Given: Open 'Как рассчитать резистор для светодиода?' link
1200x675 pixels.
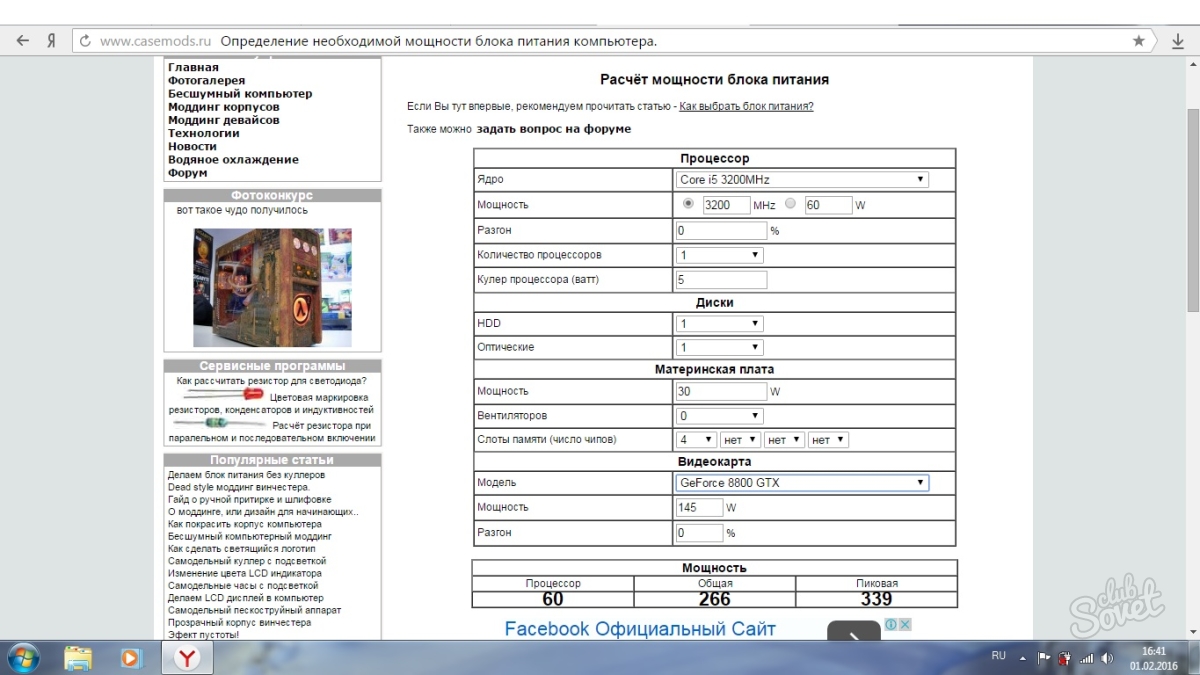Looking at the screenshot, I should [x=271, y=381].
